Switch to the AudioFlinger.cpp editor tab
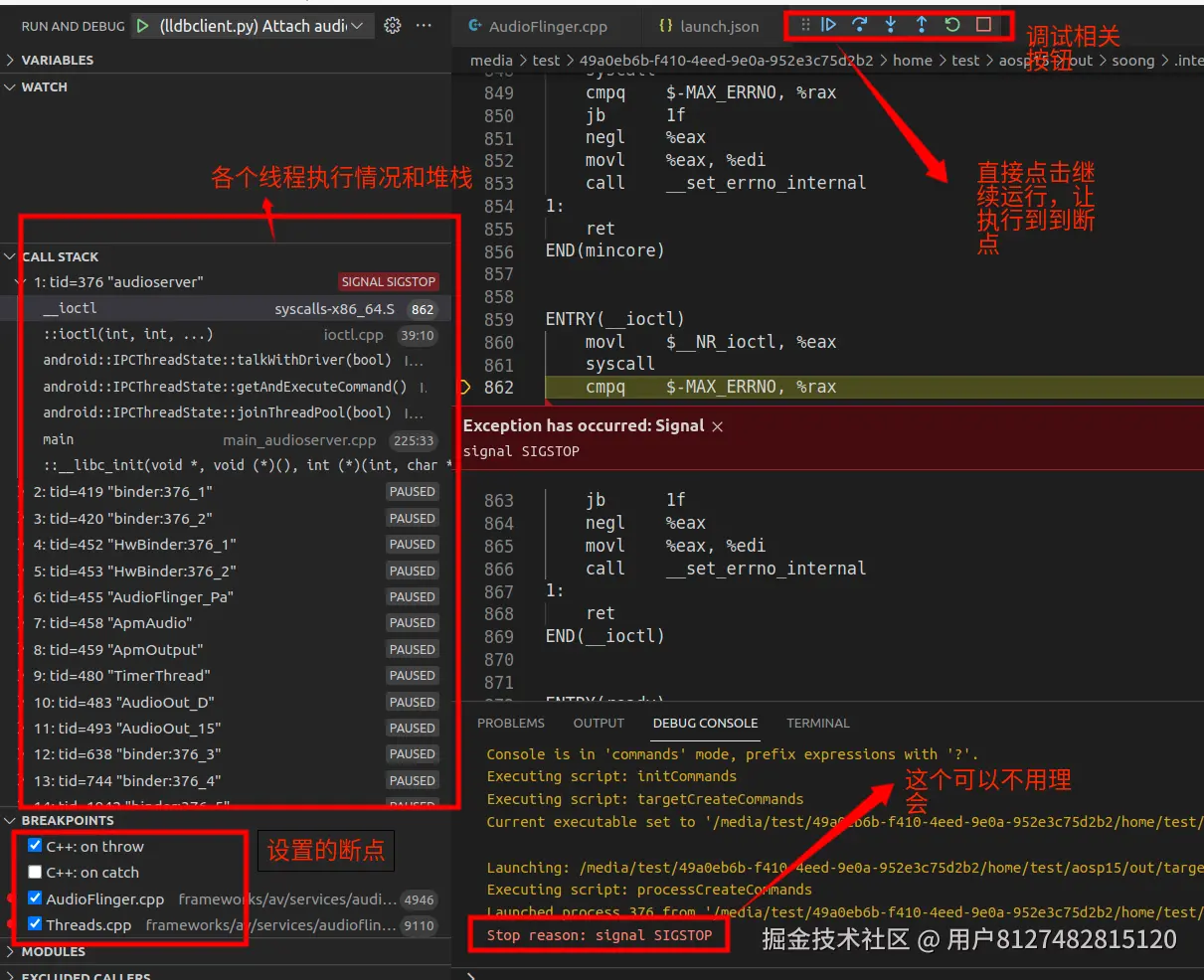Image resolution: width=1204 pixels, height=980 pixels. [x=538, y=27]
